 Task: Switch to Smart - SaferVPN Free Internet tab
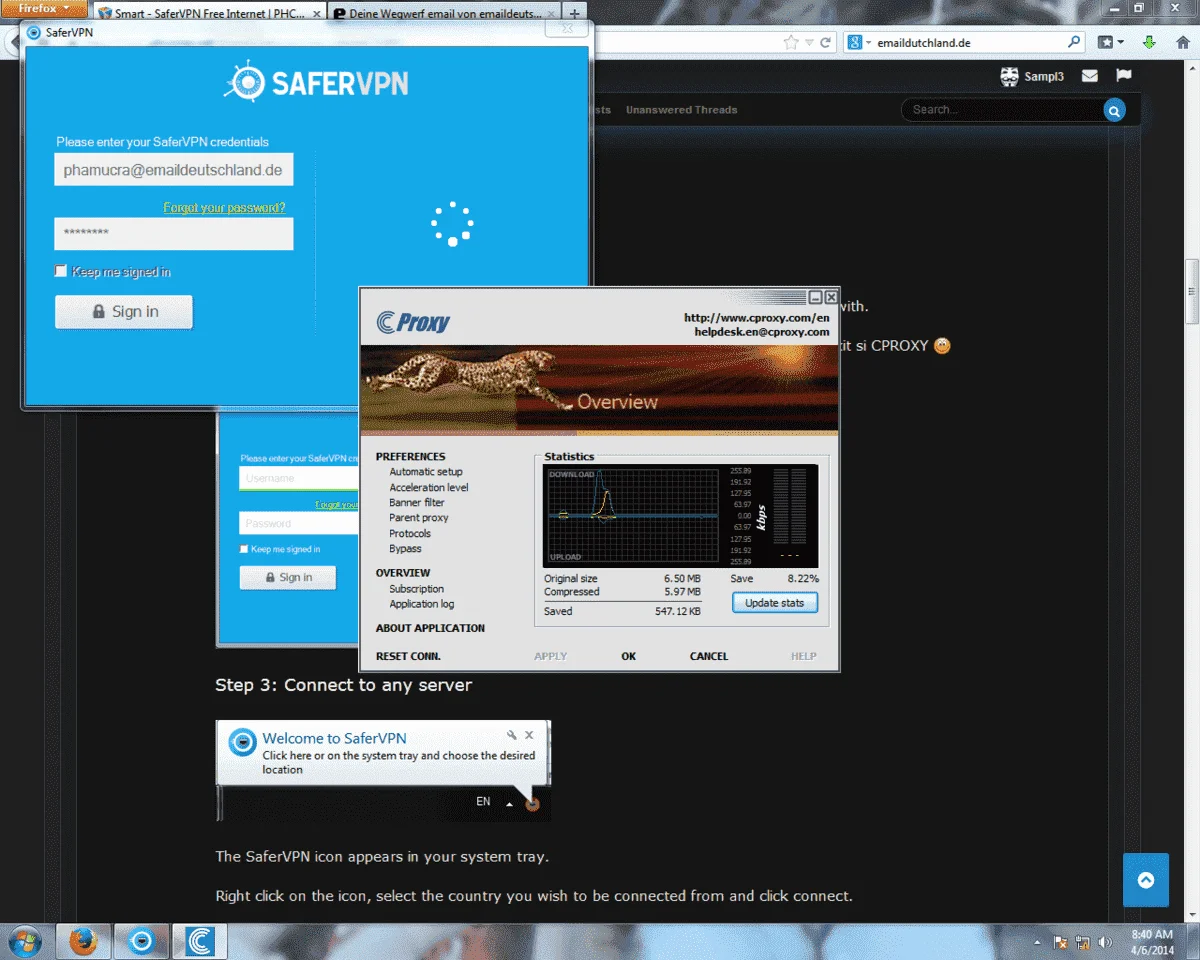pyautogui.click(x=209, y=14)
